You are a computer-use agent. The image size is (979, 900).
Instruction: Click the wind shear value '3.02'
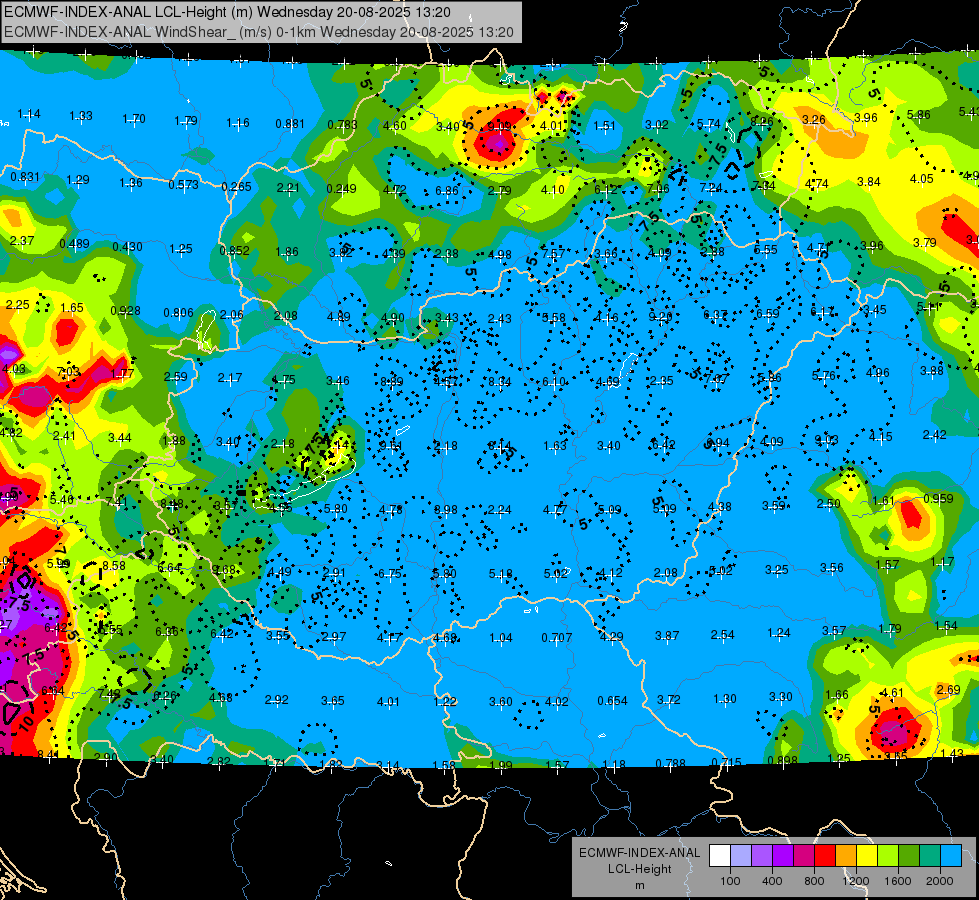coord(657,125)
